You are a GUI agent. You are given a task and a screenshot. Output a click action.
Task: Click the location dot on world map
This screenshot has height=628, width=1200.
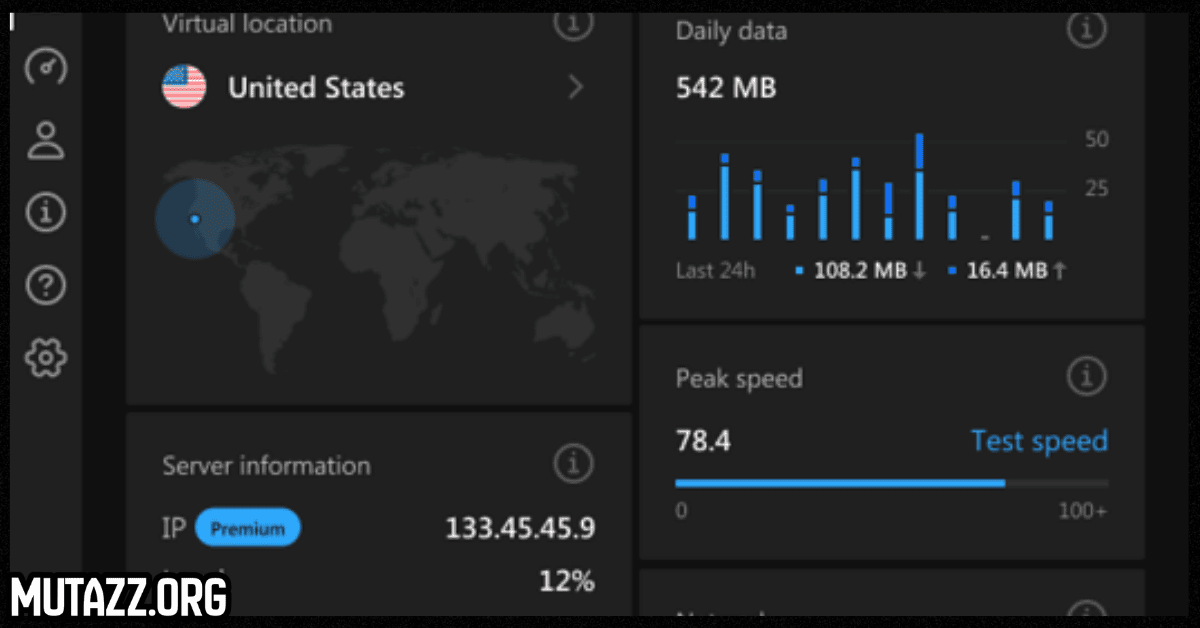tap(195, 219)
